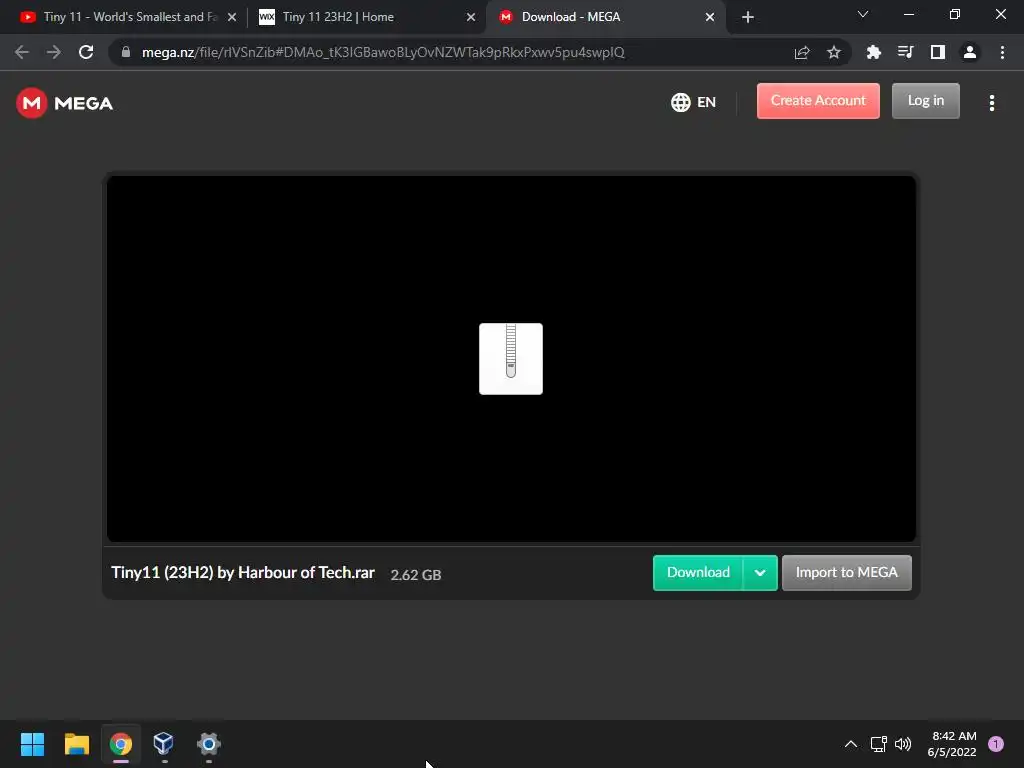Click the green Download button
Screen dimensions: 1024x768
697,573
